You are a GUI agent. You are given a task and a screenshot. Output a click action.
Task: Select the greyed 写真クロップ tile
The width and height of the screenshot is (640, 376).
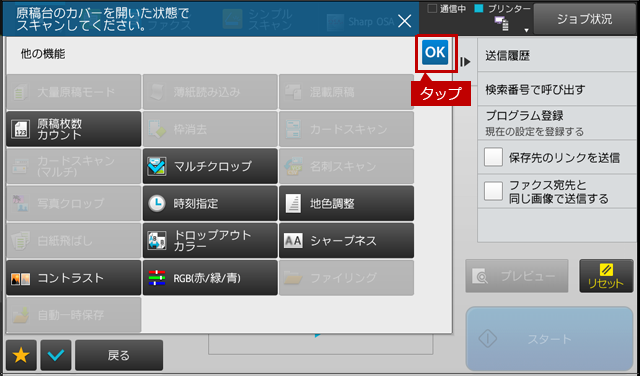point(73,203)
